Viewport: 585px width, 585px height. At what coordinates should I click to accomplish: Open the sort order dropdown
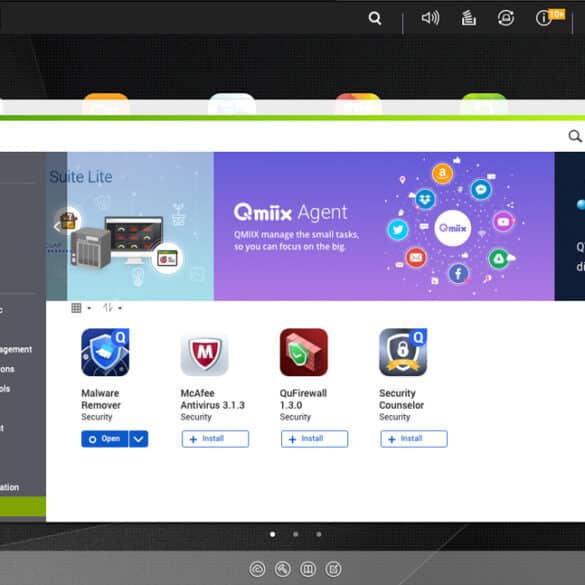[x=112, y=308]
